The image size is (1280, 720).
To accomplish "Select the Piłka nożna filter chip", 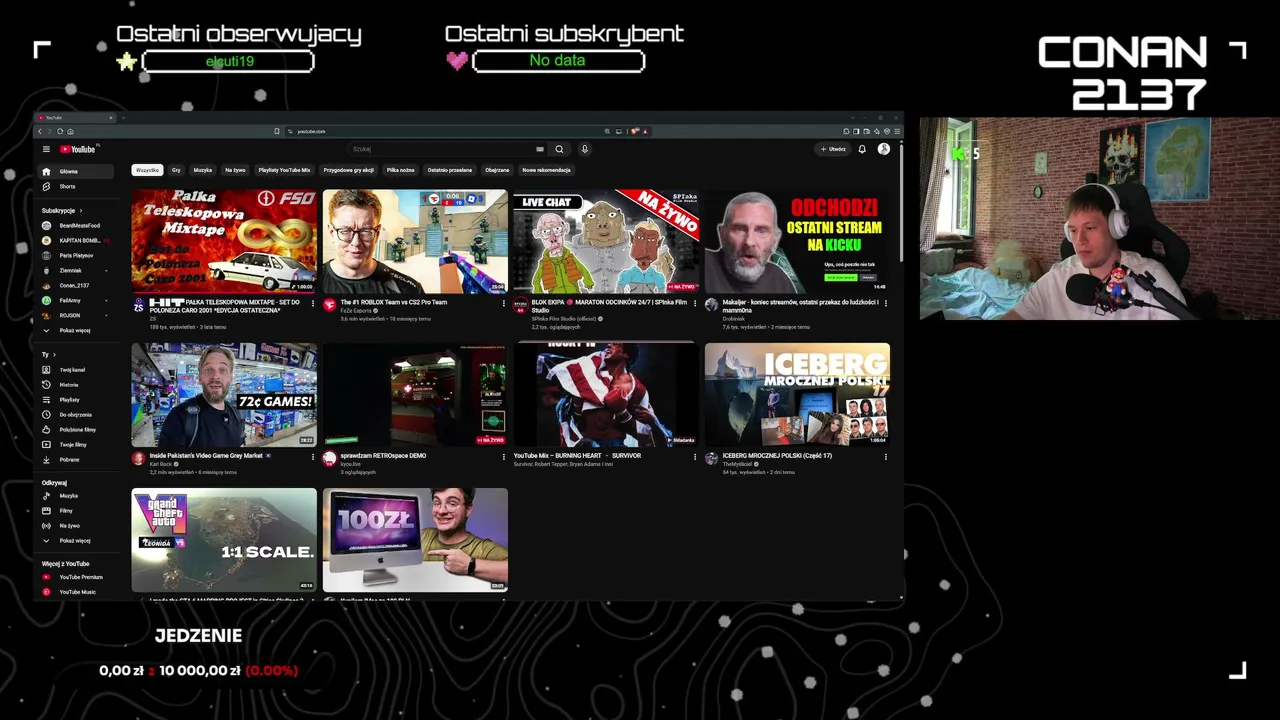I will (401, 170).
